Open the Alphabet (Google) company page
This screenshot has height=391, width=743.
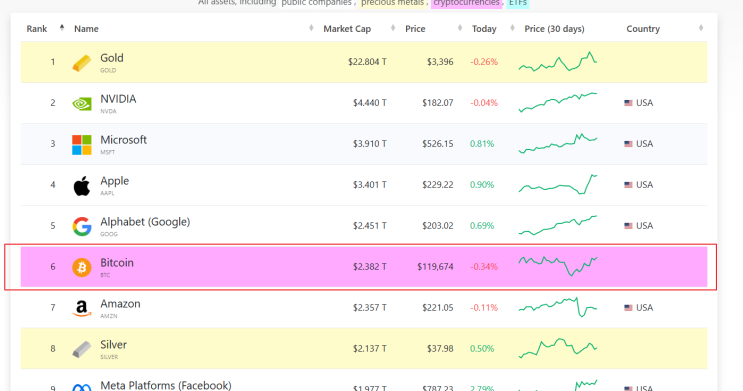(145, 222)
